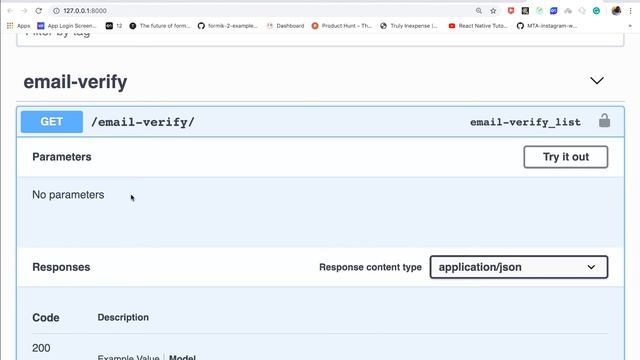The height and width of the screenshot is (360, 640).
Task: Click the /email-verify/ endpoint path
Action: tap(143, 122)
